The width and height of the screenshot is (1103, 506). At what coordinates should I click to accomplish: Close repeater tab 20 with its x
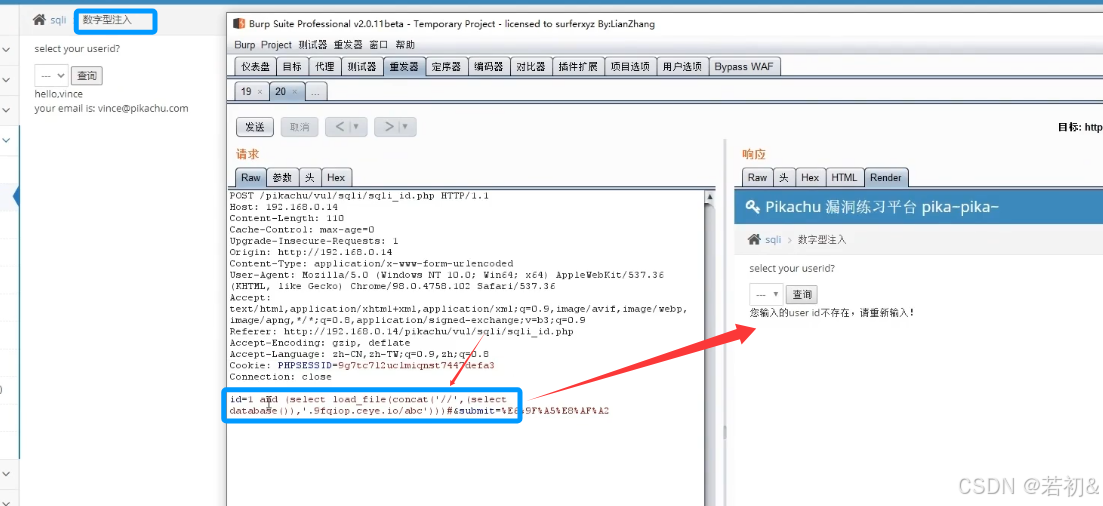click(x=294, y=91)
